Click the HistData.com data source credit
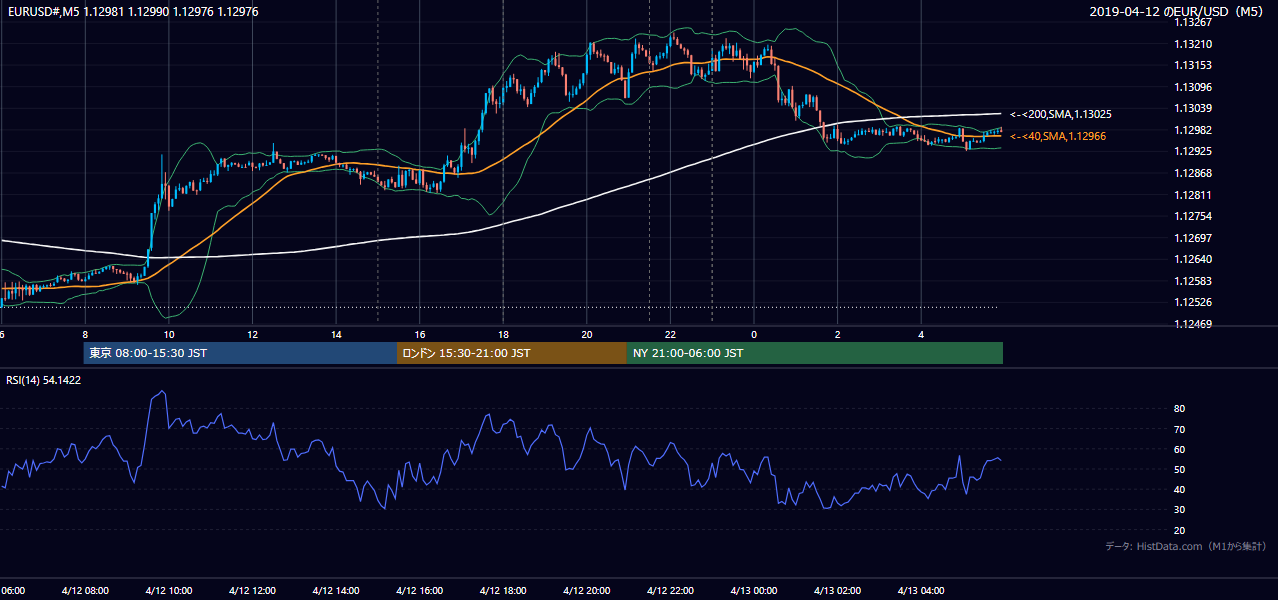The width and height of the screenshot is (1278, 600). point(1186,546)
